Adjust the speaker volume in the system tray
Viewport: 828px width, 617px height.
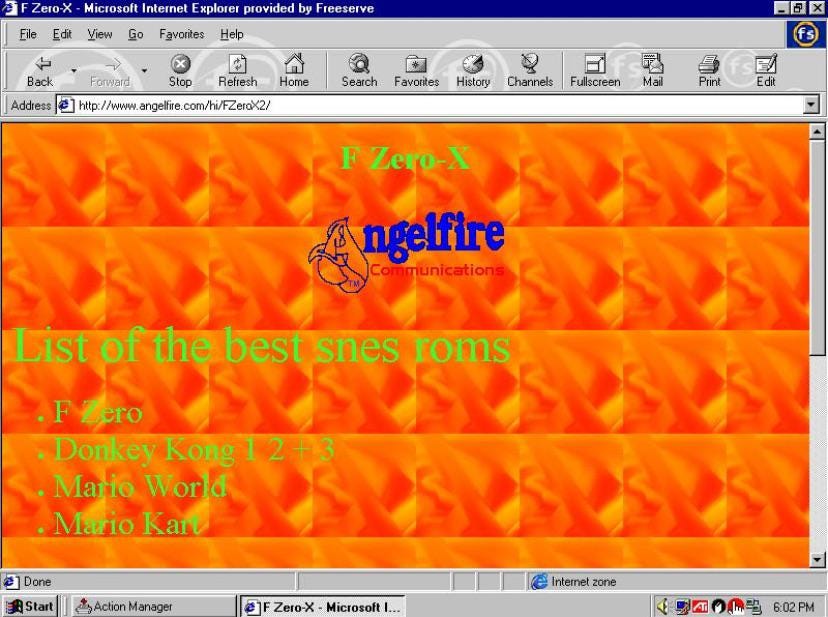[x=664, y=606]
